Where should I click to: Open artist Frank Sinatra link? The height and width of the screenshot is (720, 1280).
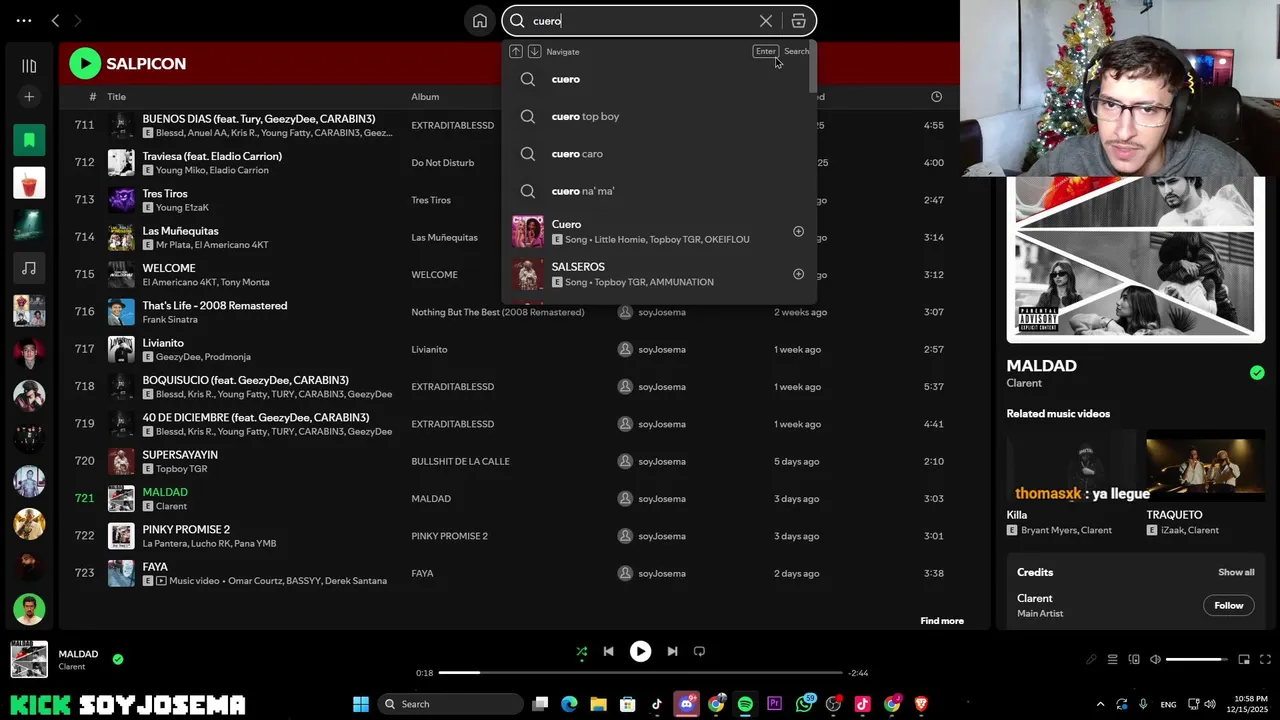click(170, 320)
